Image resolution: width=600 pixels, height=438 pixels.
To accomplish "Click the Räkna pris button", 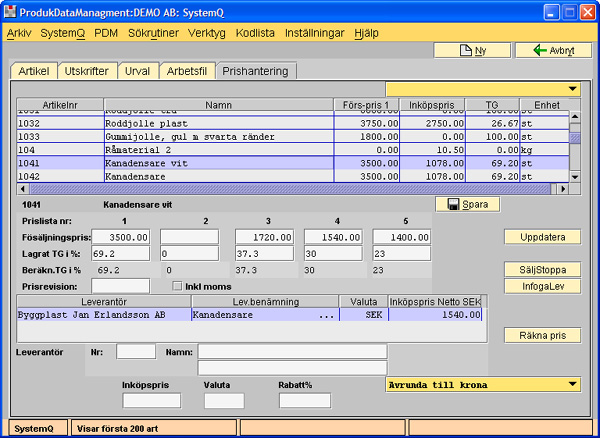I will pyautogui.click(x=543, y=335).
